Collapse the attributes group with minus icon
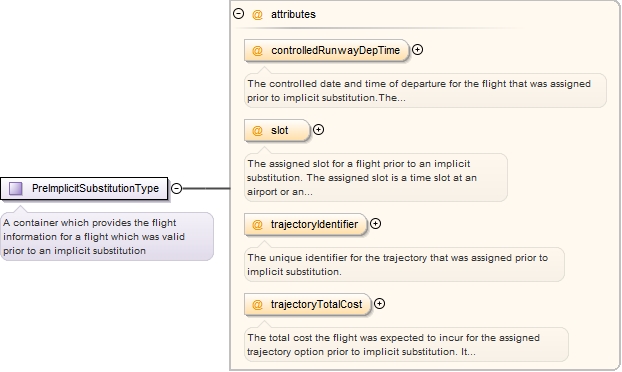622x372 pixels. coord(238,14)
